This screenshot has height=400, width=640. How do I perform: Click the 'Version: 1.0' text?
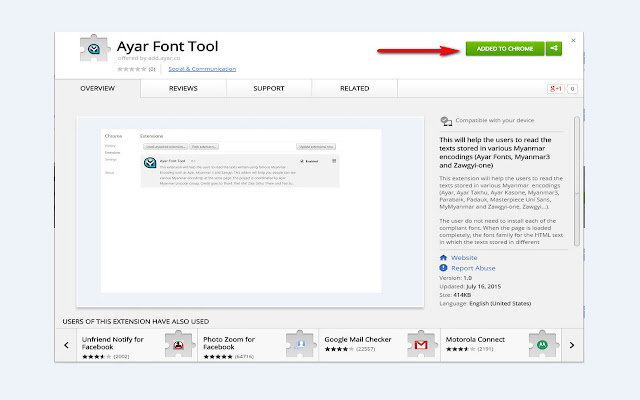[456, 278]
